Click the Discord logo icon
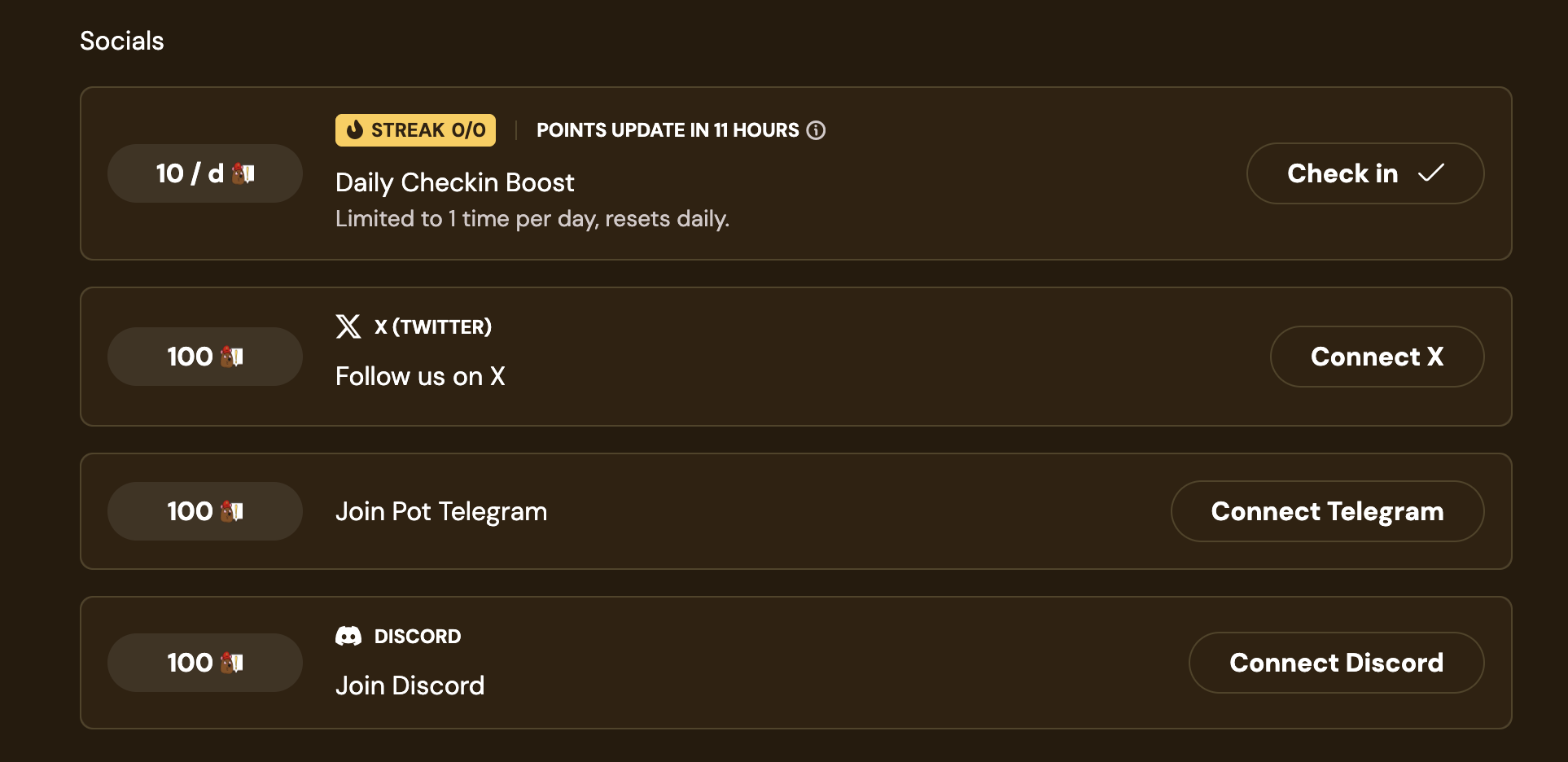The image size is (1568, 762). [x=348, y=636]
